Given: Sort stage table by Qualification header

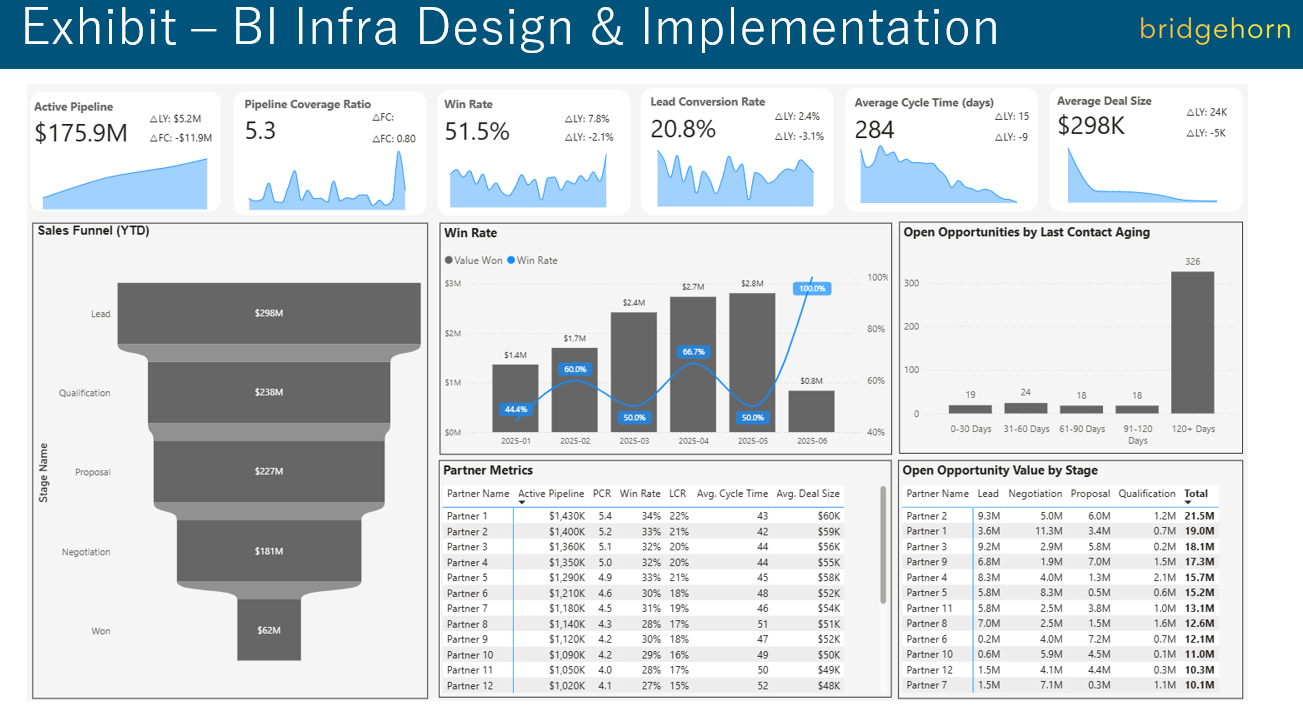Looking at the screenshot, I should point(1147,493).
